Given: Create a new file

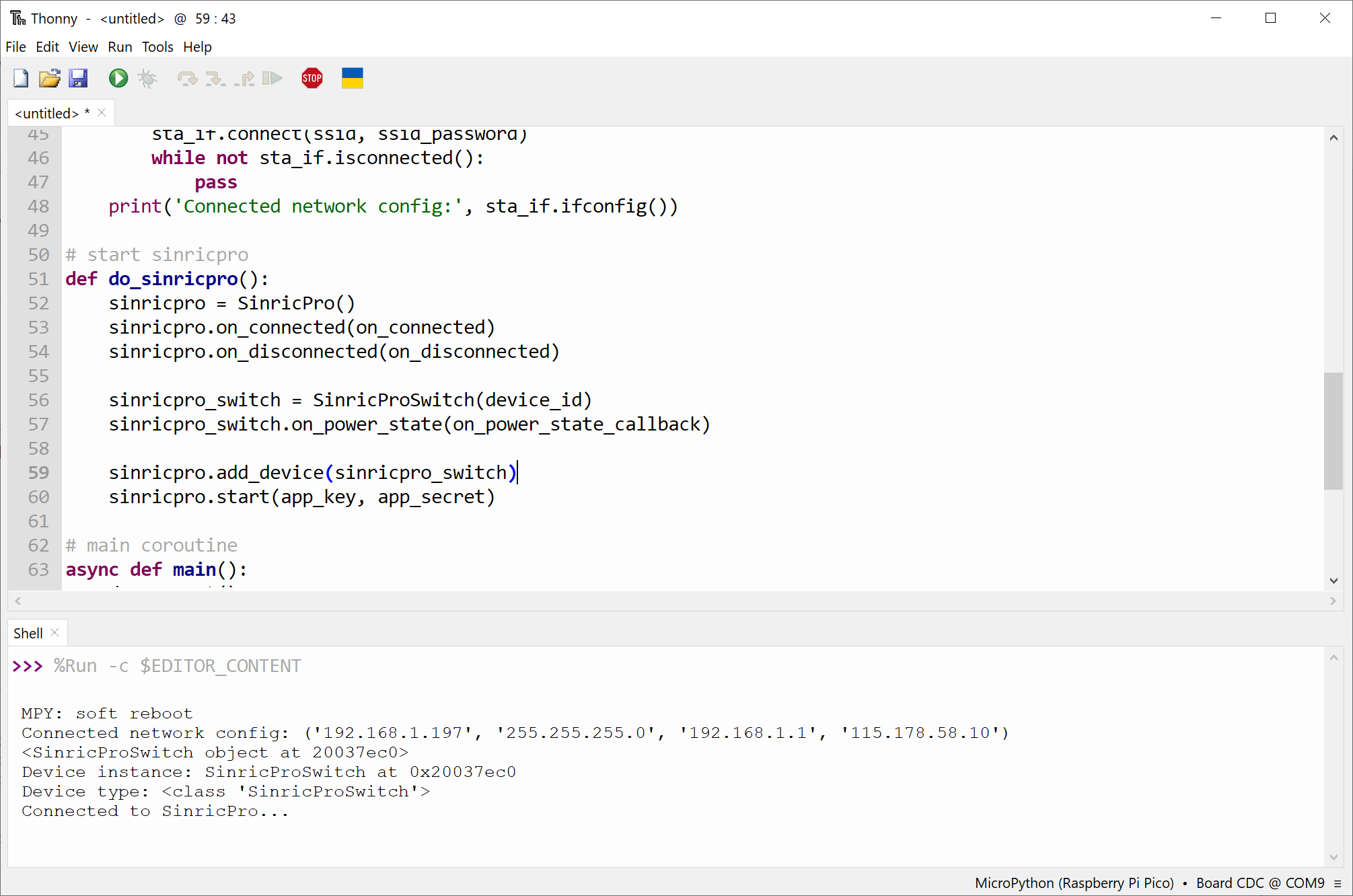Looking at the screenshot, I should pyautogui.click(x=20, y=78).
